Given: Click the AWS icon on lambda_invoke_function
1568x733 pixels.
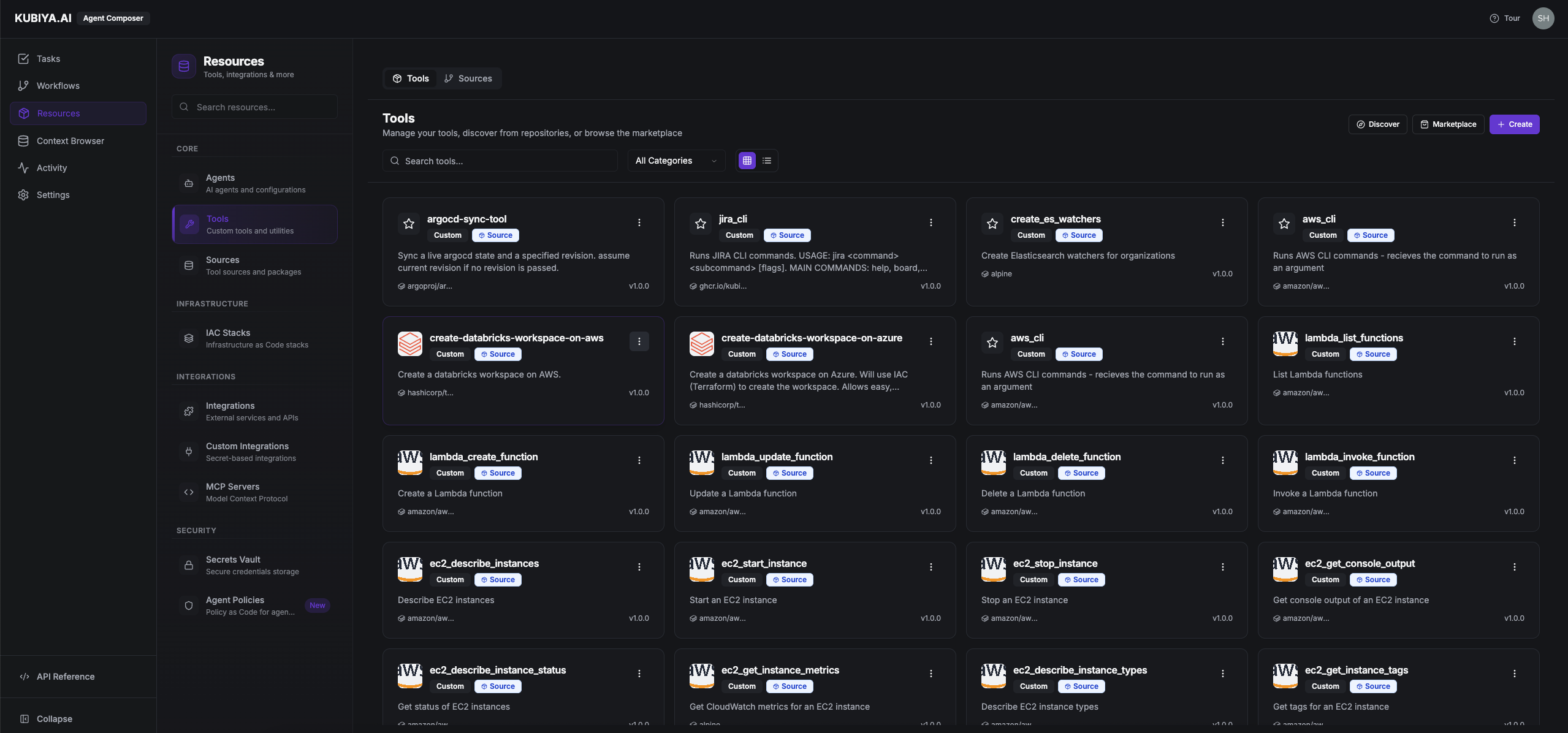Looking at the screenshot, I should 1285,463.
